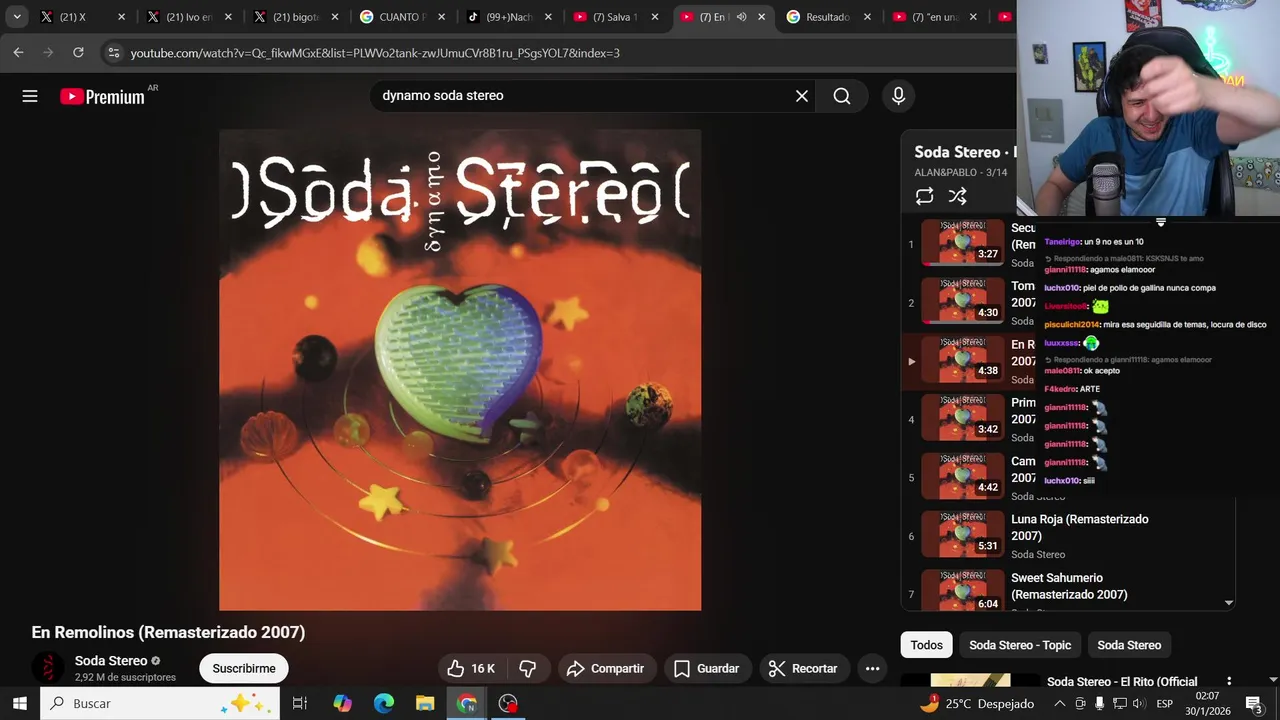
Task: Close the active (7) En YouTube tab
Action: point(761,17)
